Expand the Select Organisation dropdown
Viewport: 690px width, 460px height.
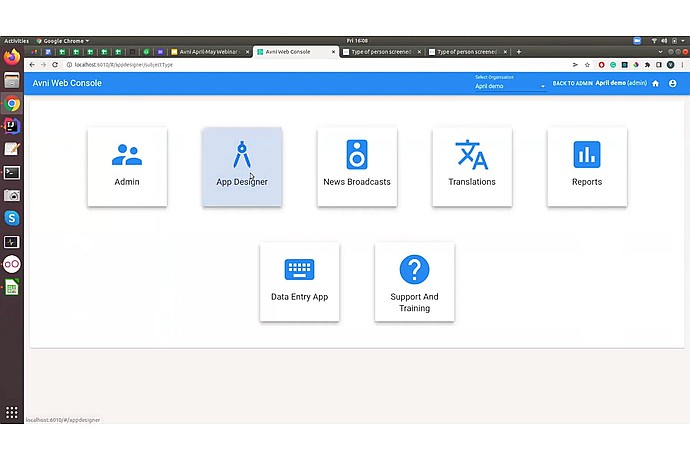pyautogui.click(x=510, y=86)
